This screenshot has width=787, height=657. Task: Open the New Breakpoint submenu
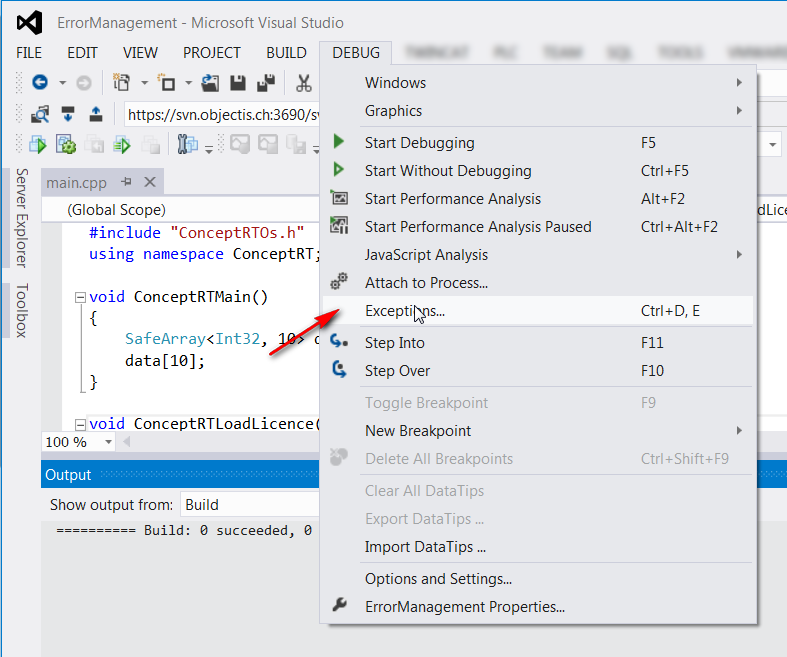pyautogui.click(x=538, y=431)
